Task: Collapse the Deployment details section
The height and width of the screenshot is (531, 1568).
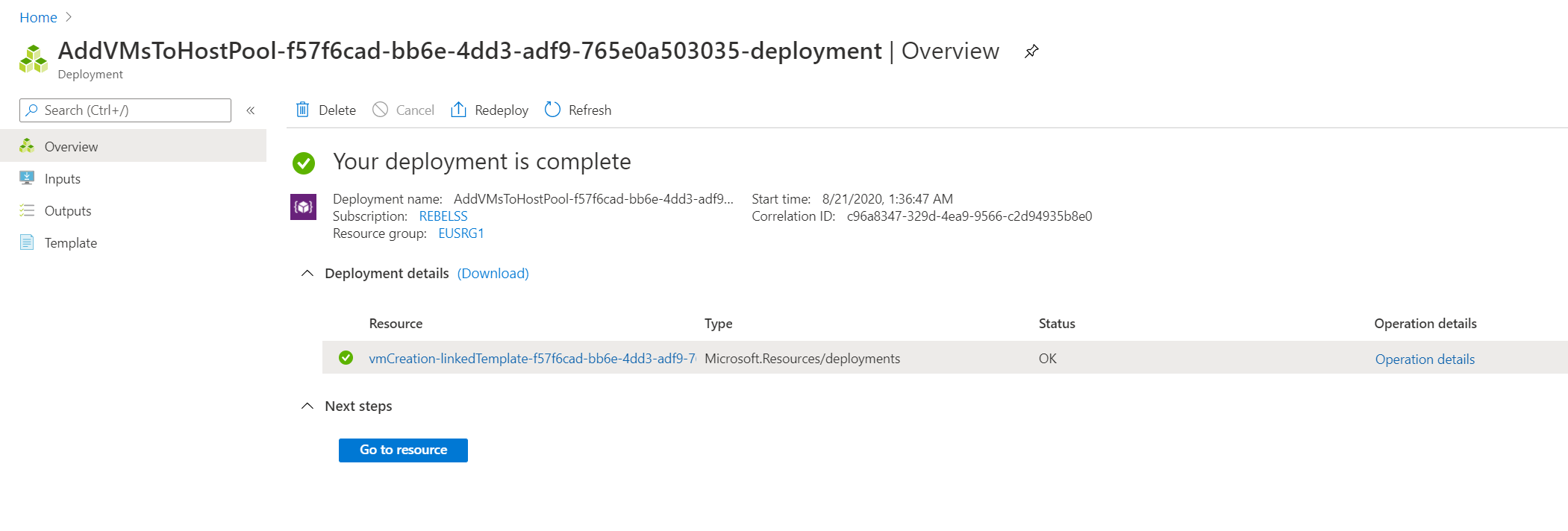Action: [x=307, y=274]
